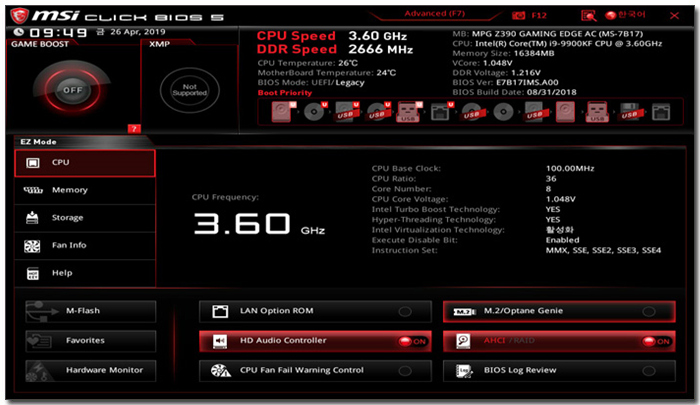Select the U-badged plain CD/DVD boot device
This screenshot has width=700, height=405.
click(315, 112)
